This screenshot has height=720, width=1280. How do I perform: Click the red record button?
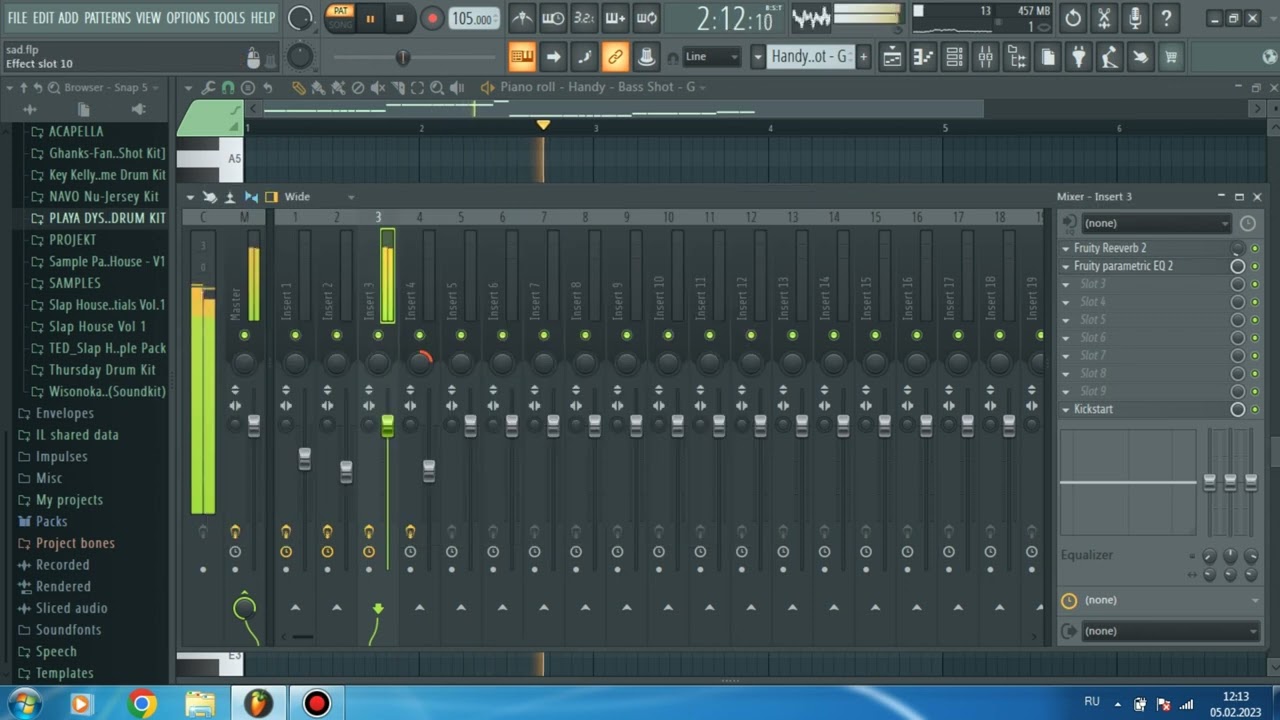point(432,18)
